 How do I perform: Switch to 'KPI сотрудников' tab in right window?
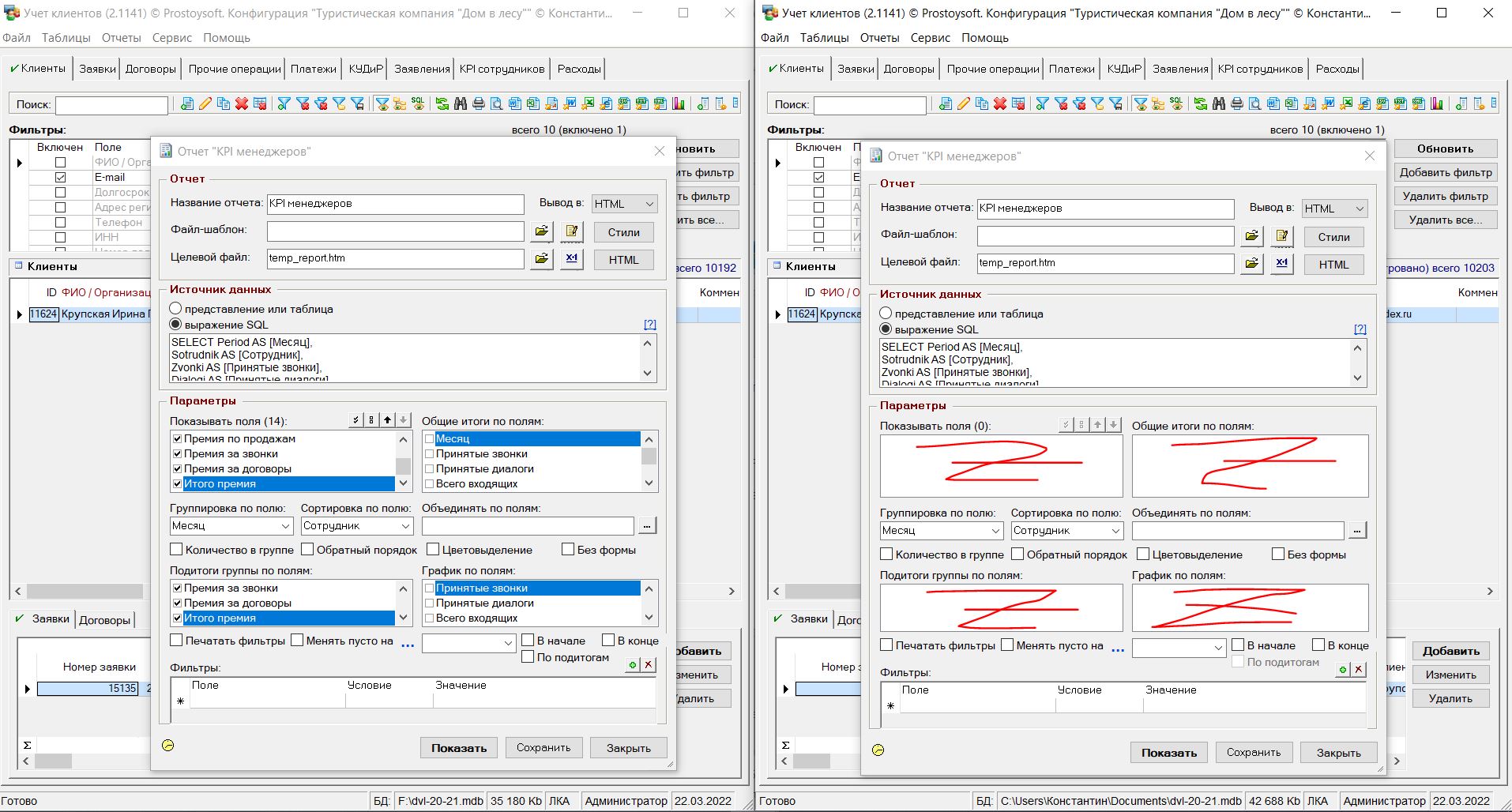point(1260,69)
